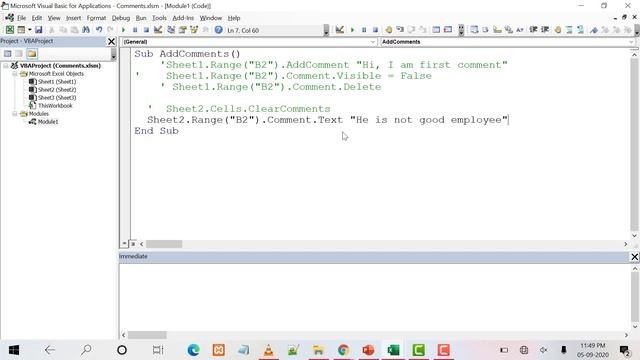Collapse the VBAProject (Comments.xlsm) node
Image resolution: width=640 pixels, height=360 pixels.
[x=6, y=65]
